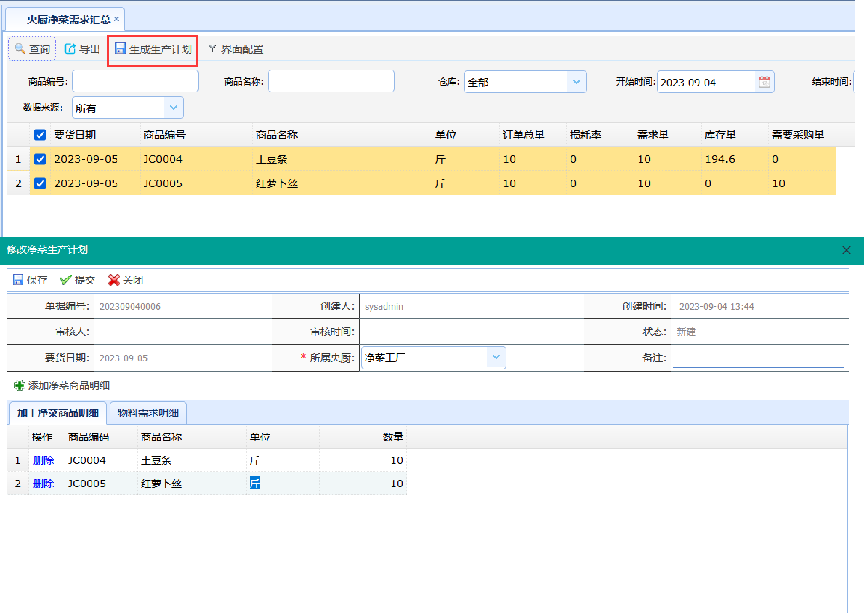865x614 pixels.
Task: Uncheck the checkbox for row JC0005
Action: [40, 183]
